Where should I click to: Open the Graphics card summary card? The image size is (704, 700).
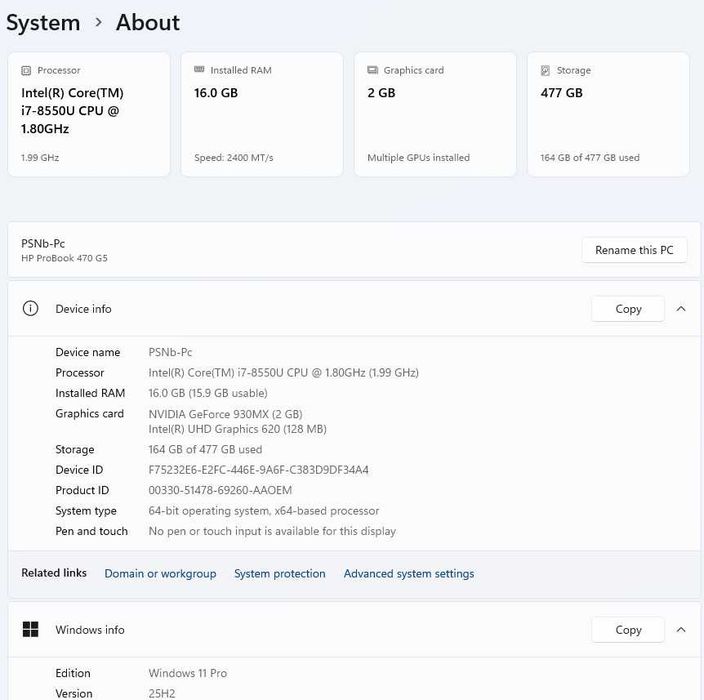coord(435,114)
